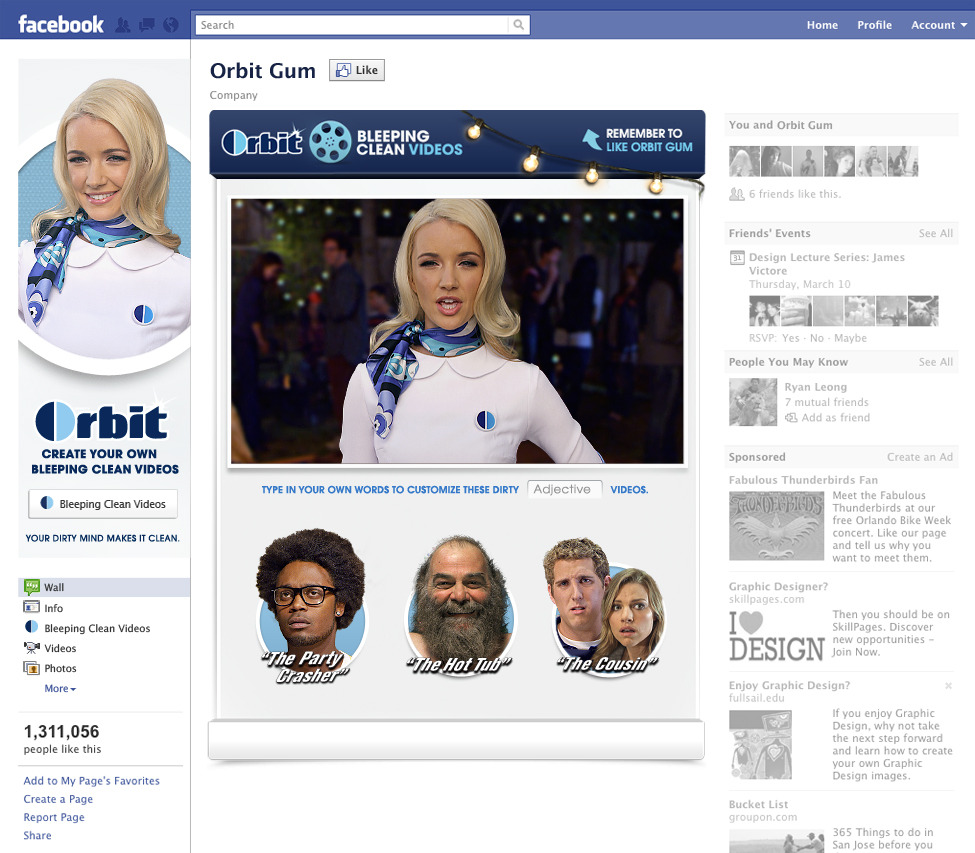
Task: Open Fabulous Thunderbirds Fan ad title
Action: [x=803, y=480]
